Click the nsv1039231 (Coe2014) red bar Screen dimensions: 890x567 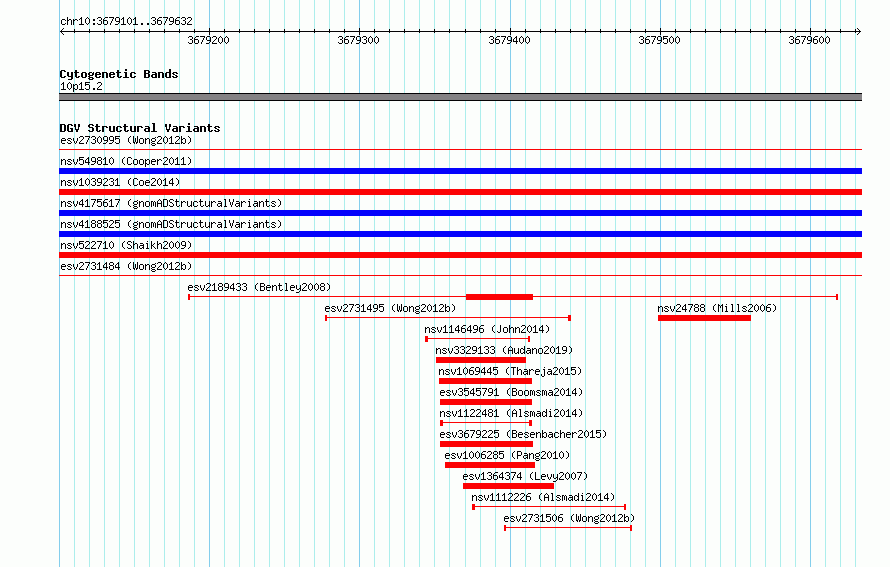click(460, 192)
